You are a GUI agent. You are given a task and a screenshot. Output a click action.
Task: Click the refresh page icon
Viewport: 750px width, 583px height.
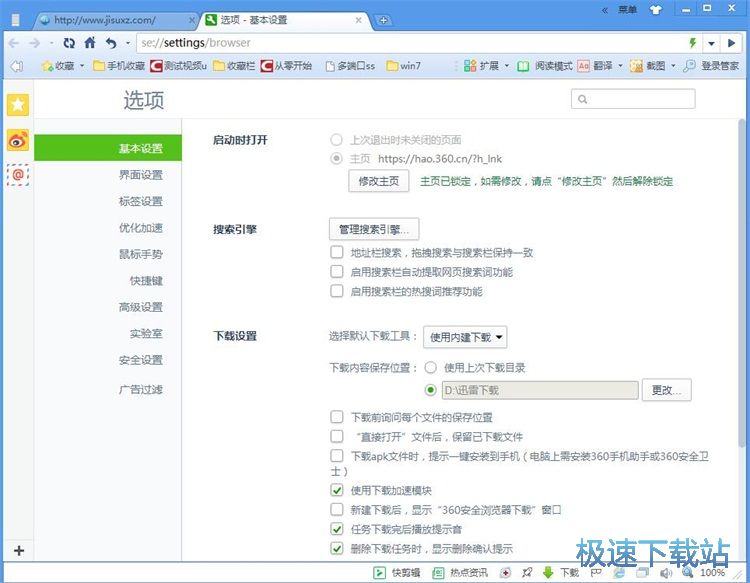[x=69, y=43]
